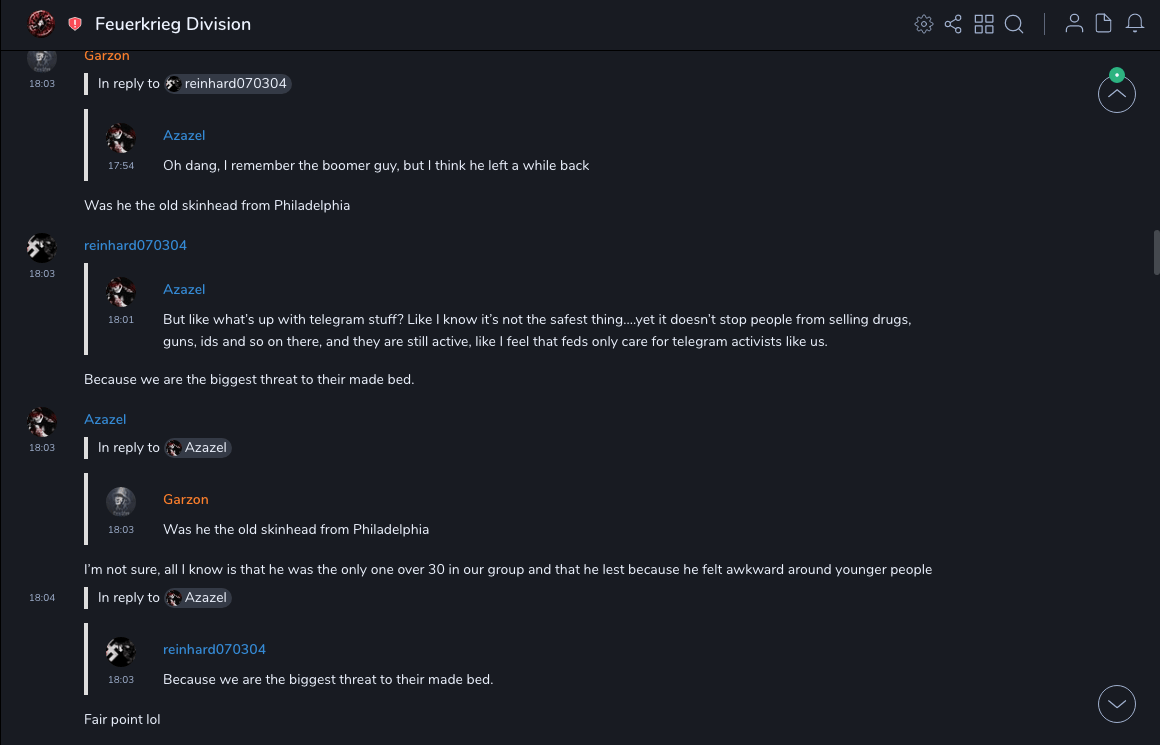Open the members person icon
This screenshot has width=1160, height=745.
1074,24
